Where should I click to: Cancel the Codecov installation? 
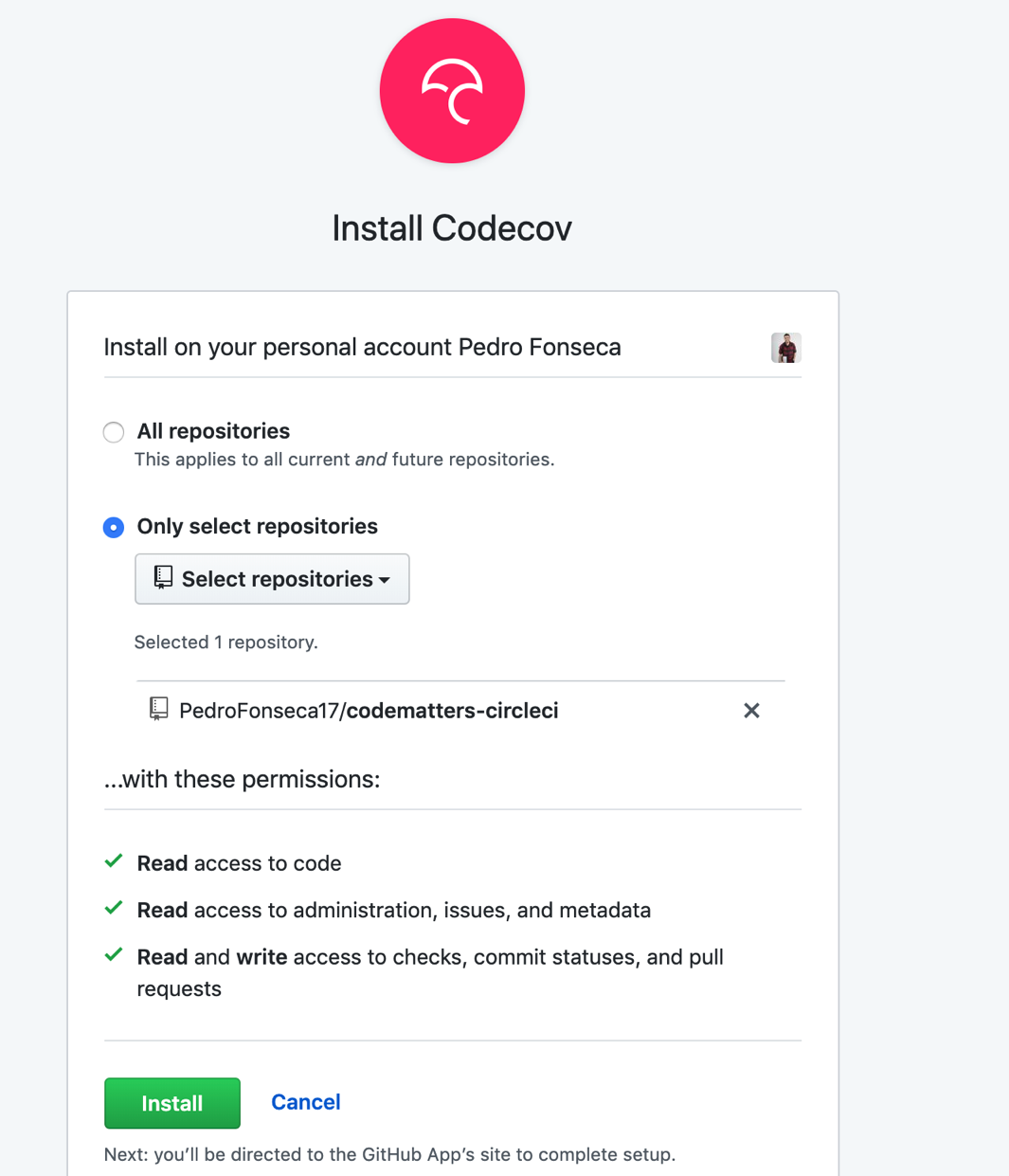pyautogui.click(x=305, y=1101)
